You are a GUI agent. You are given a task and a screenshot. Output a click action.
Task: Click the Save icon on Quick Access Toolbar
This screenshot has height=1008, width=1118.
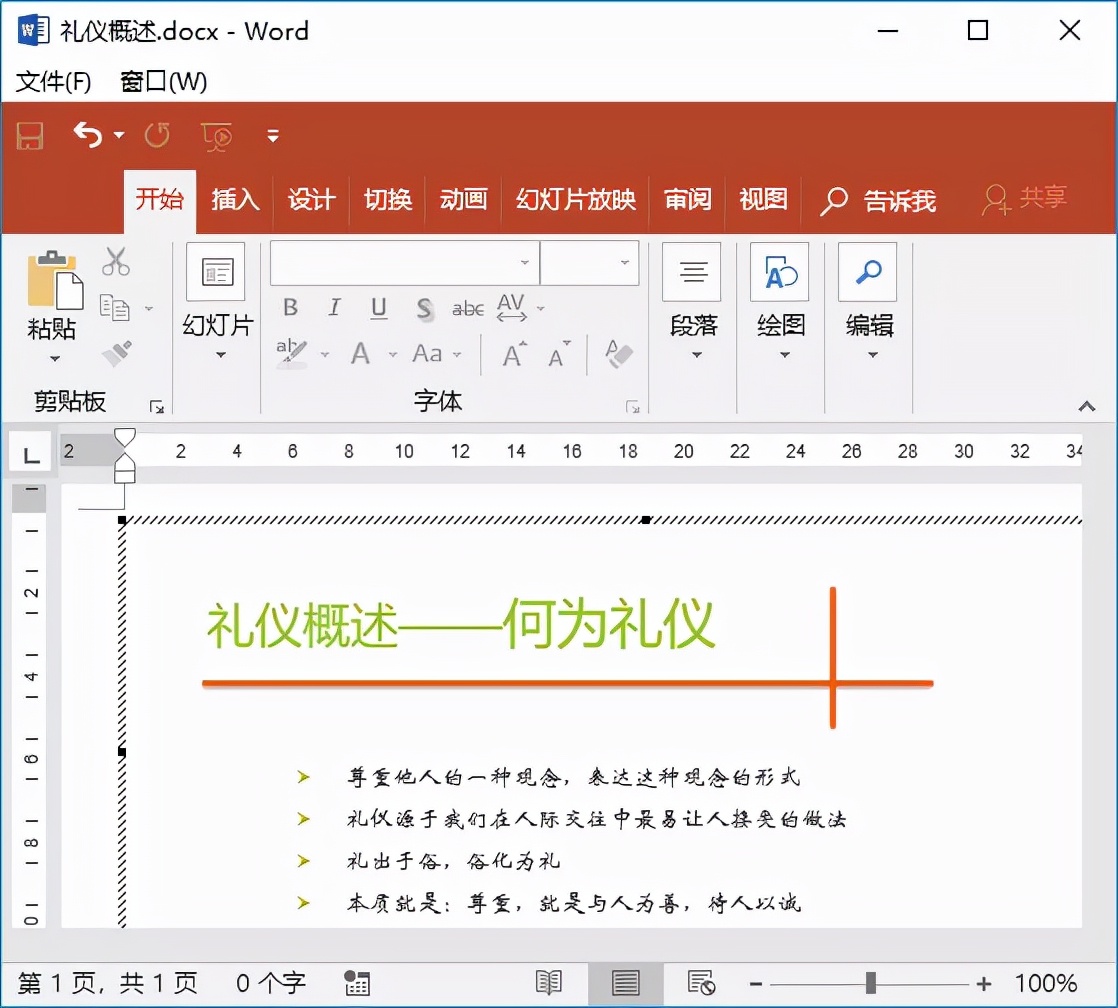coord(29,136)
